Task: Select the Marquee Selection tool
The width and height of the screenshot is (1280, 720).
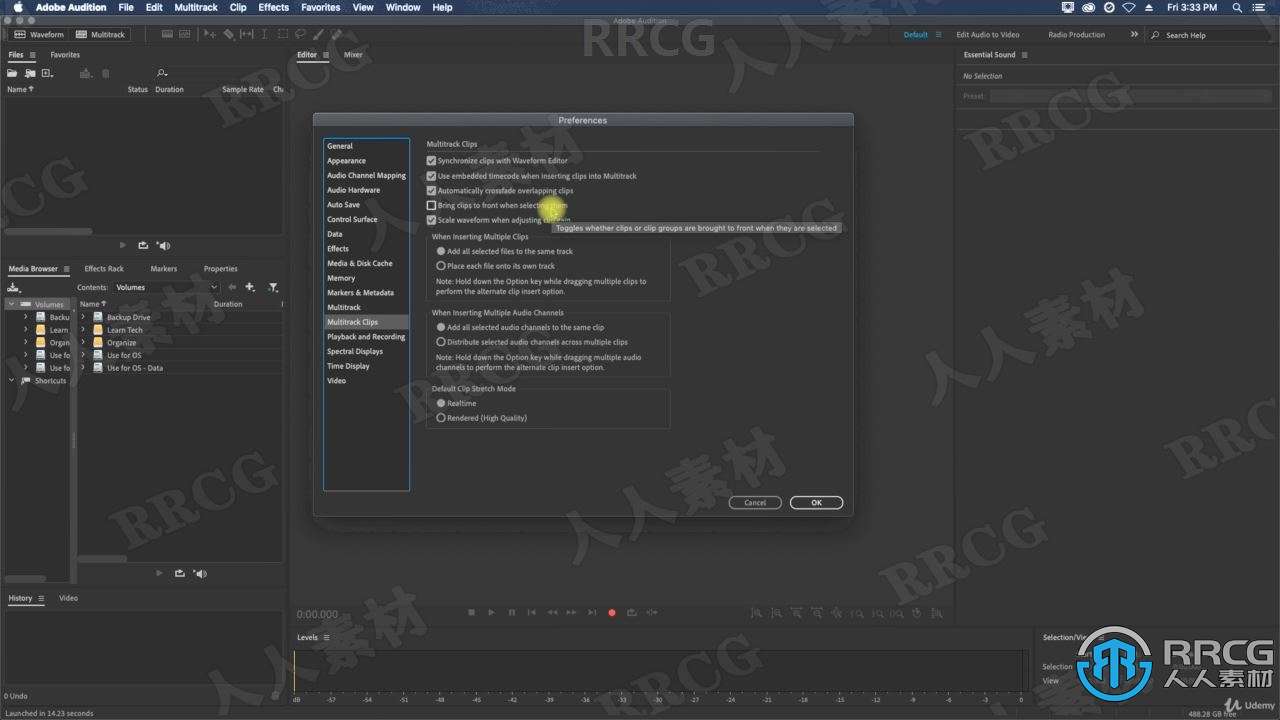Action: click(282, 34)
